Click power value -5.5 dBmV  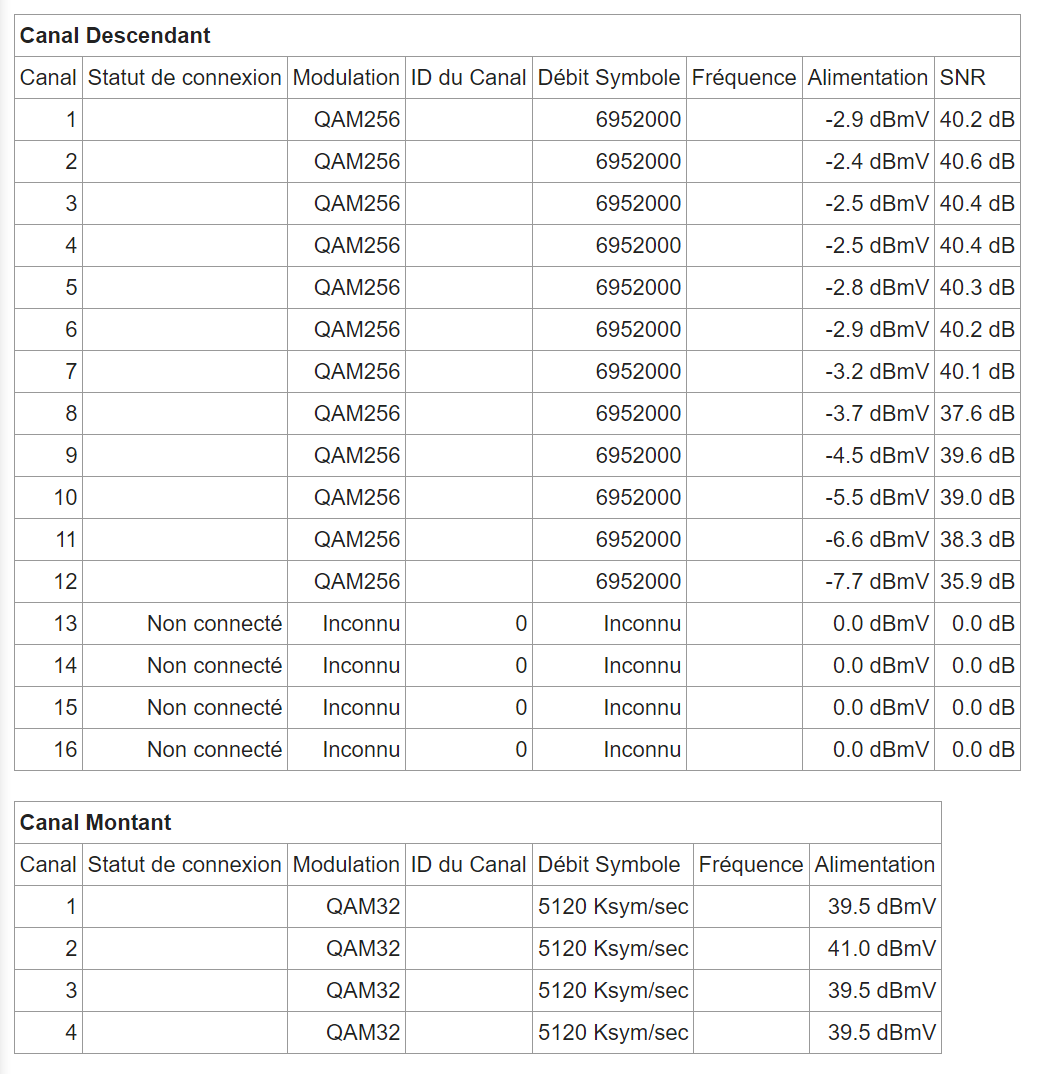(877, 497)
